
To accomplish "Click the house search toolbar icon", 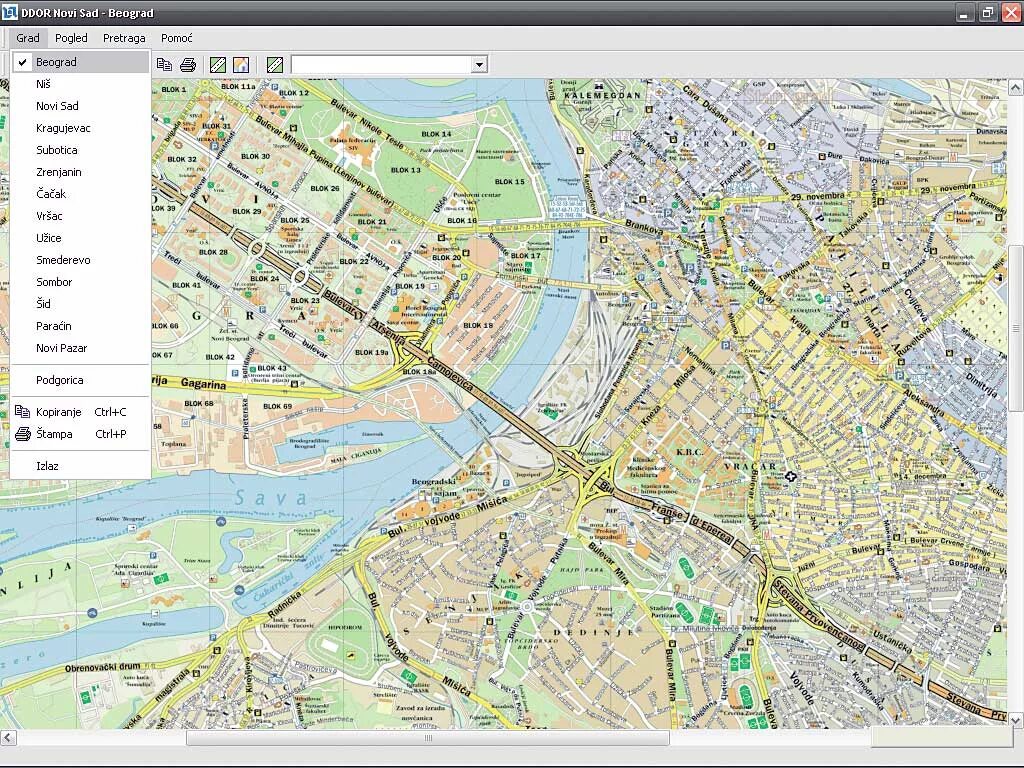I will [241, 64].
